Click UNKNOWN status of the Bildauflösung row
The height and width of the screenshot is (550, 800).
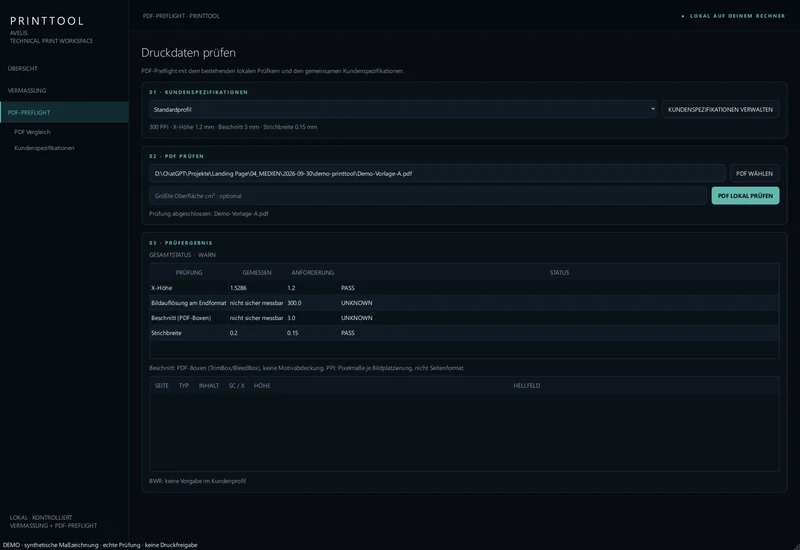pyautogui.click(x=356, y=303)
